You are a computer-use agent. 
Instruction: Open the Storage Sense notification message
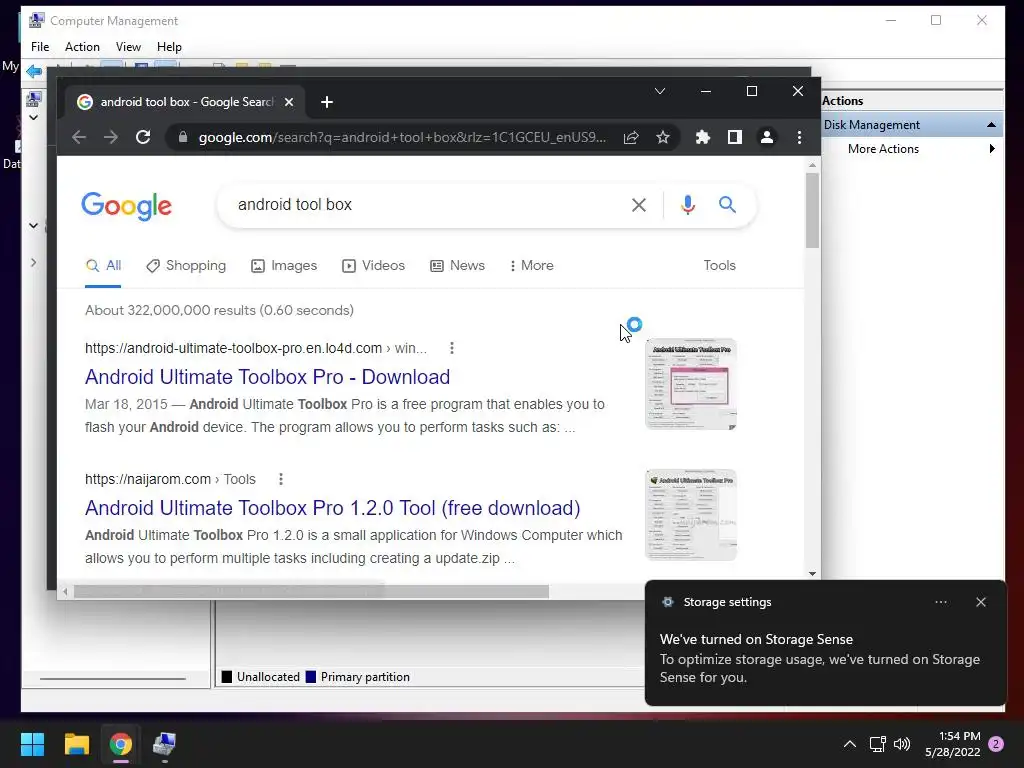point(820,658)
